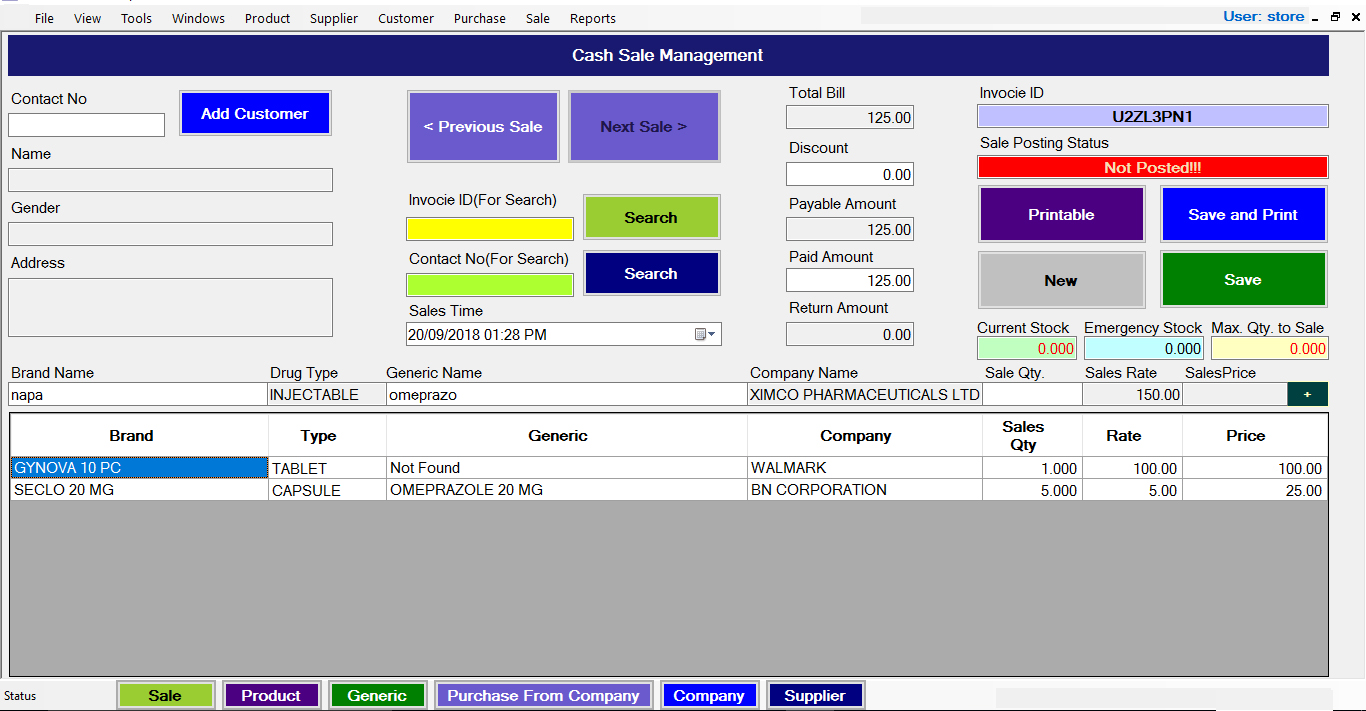This screenshot has height=711, width=1366.
Task: Click the green Save button
Action: coord(1243,280)
